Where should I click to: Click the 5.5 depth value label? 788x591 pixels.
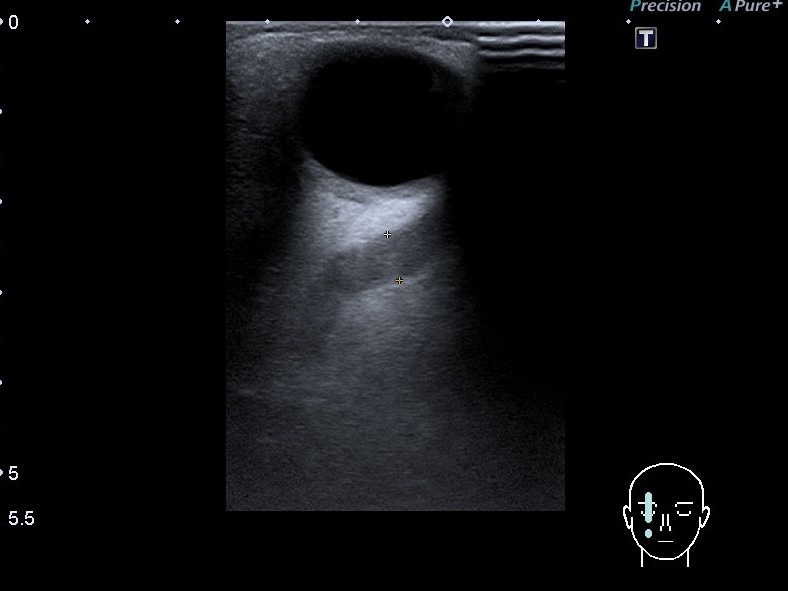21,518
